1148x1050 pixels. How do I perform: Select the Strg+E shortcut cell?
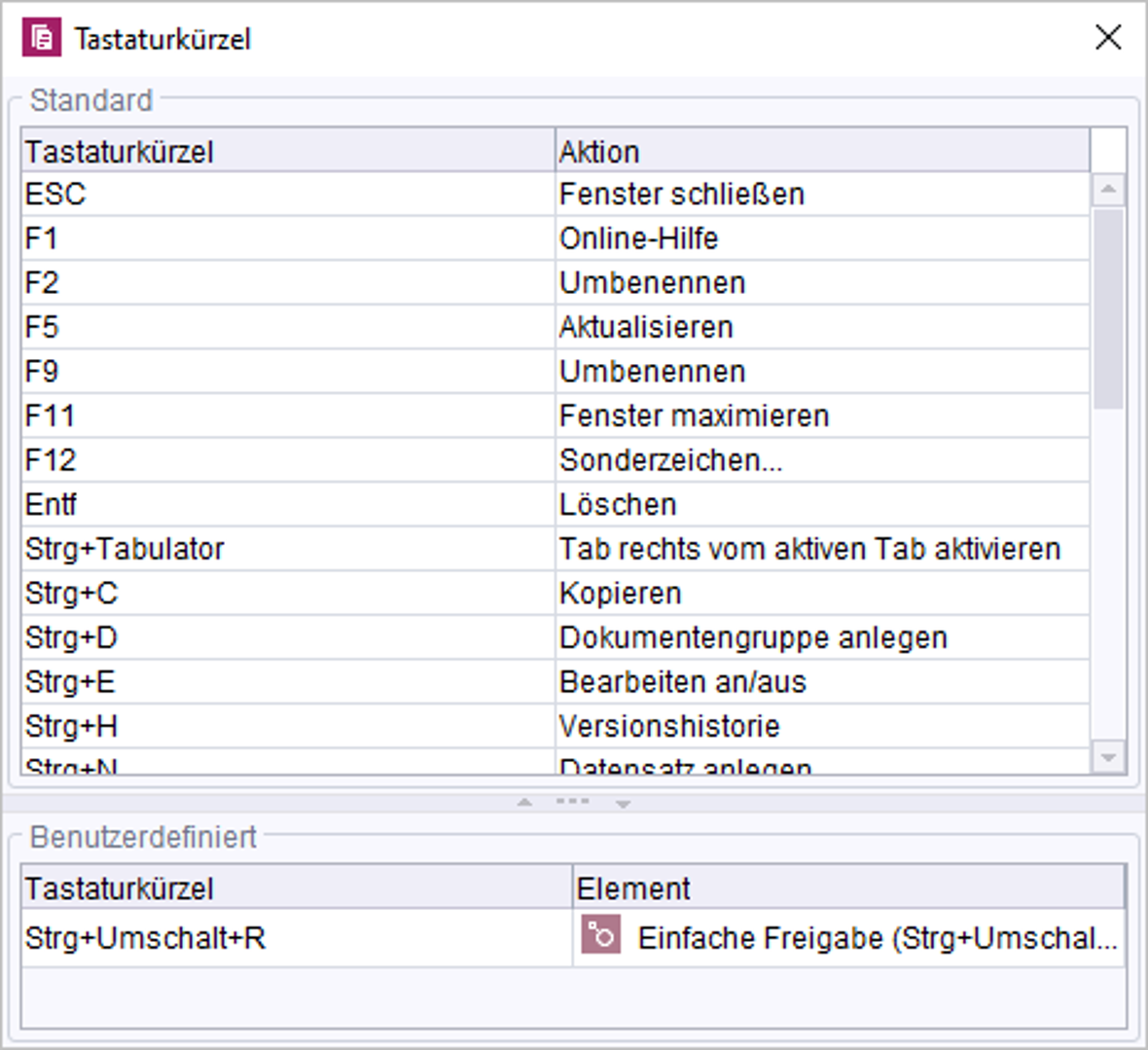[x=289, y=682]
